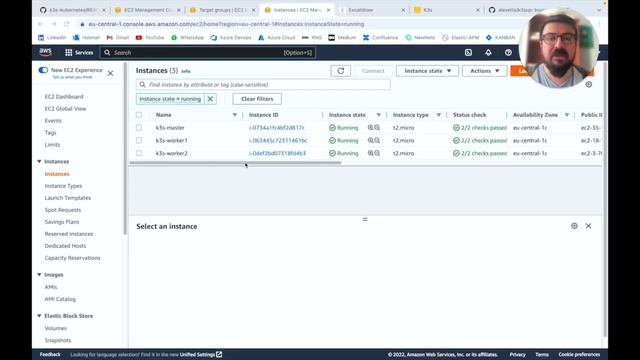Open the Confluence bookmark
This screenshot has height=360, width=640.
380,38
